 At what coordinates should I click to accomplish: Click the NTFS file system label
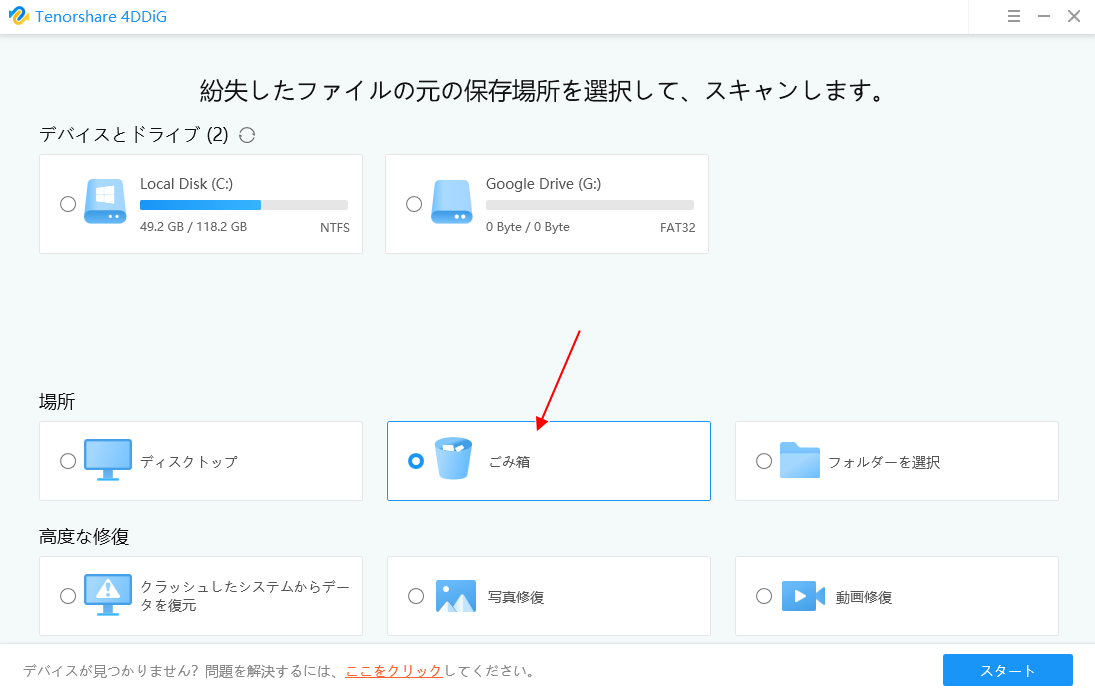(x=335, y=228)
